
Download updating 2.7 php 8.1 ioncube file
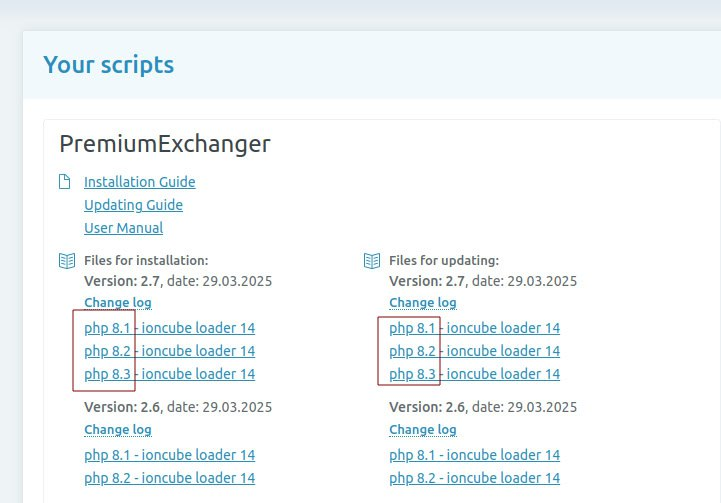pyautogui.click(x=474, y=328)
